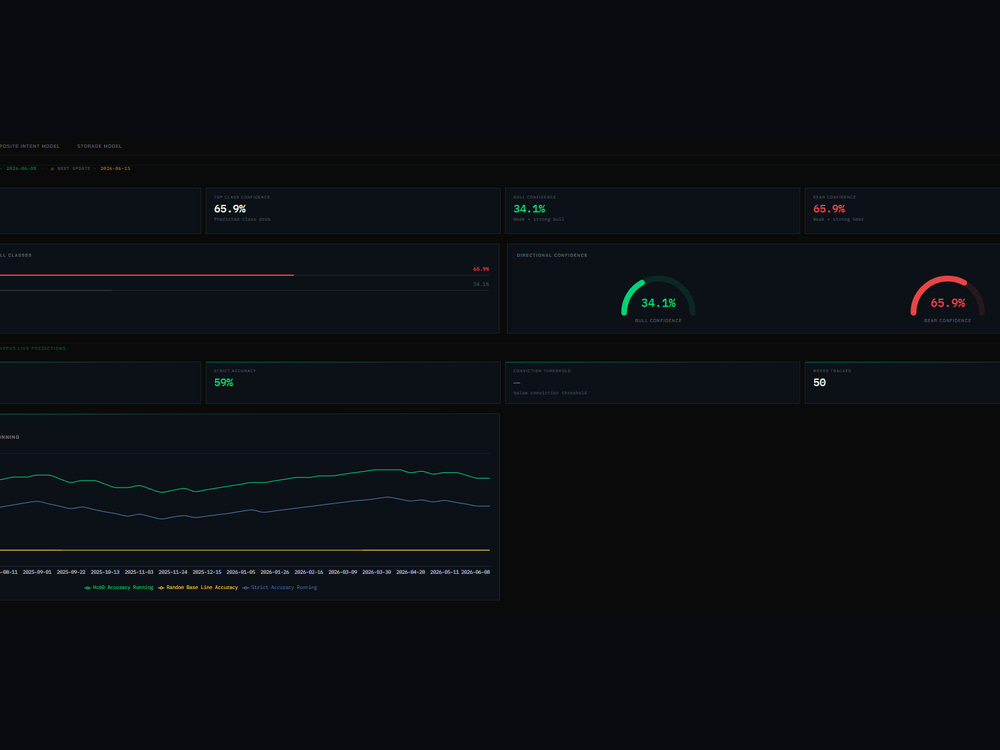The height and width of the screenshot is (750, 1000).
Task: Click the red 65.9% value inside bear gauge
Action: click(x=948, y=303)
